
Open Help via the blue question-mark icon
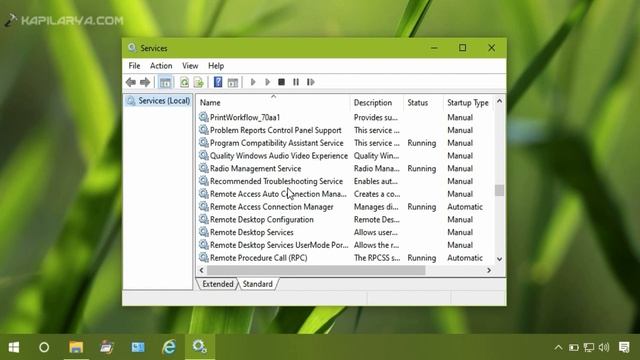coord(218,82)
